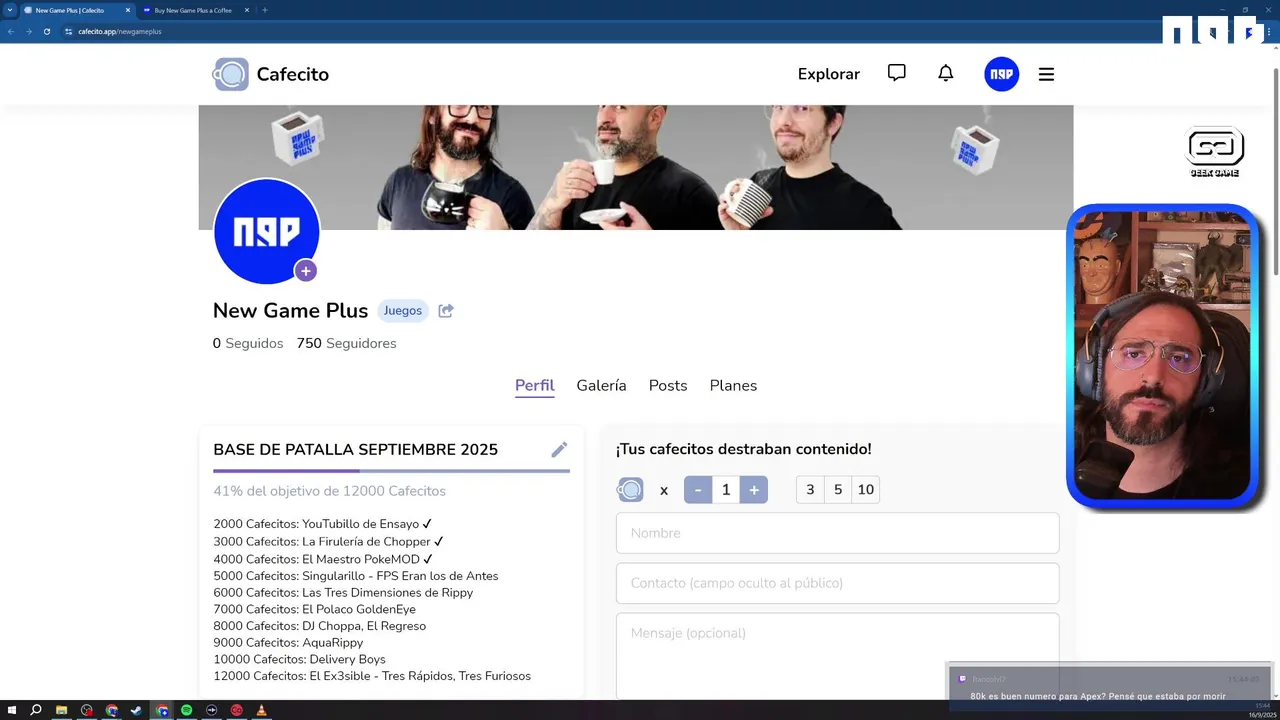
Task: Go back in browser history
Action: [x=11, y=31]
